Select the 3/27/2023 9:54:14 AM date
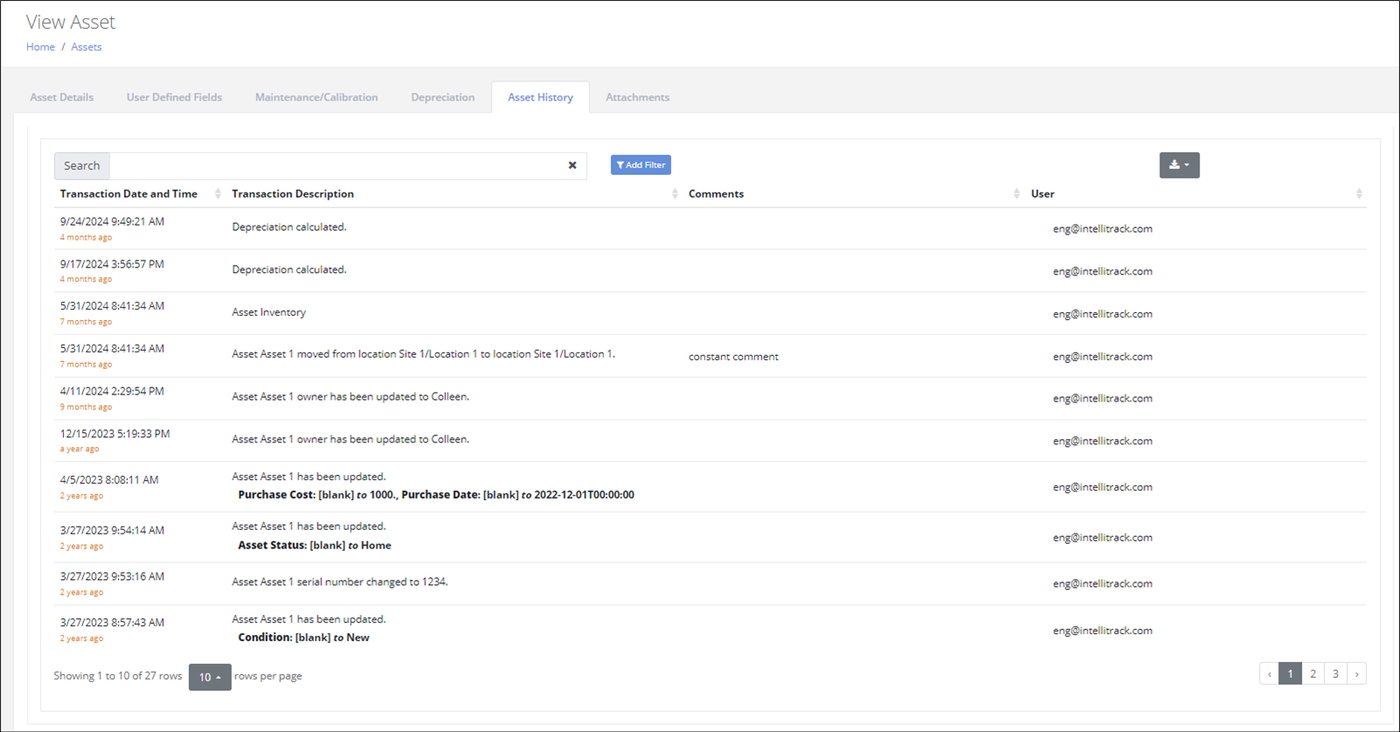 click(x=112, y=530)
